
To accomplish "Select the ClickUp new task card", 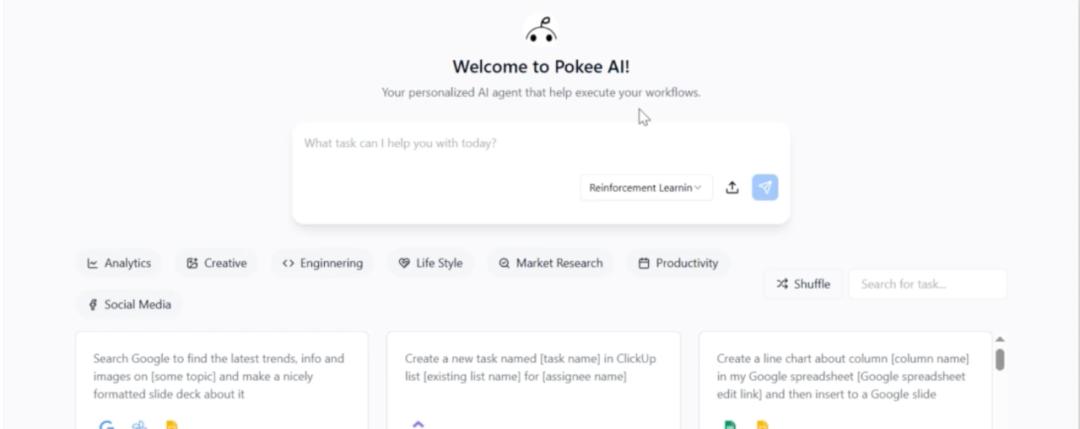I will point(533,380).
